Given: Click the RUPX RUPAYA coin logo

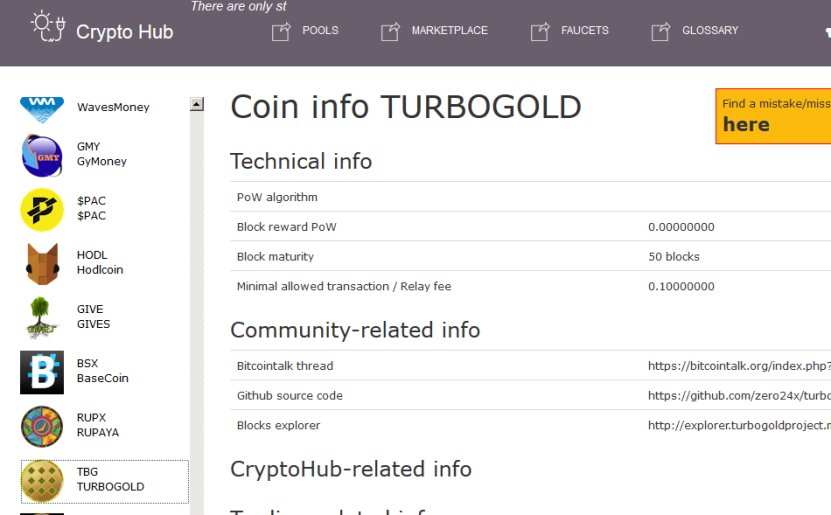Looking at the screenshot, I should (x=42, y=427).
